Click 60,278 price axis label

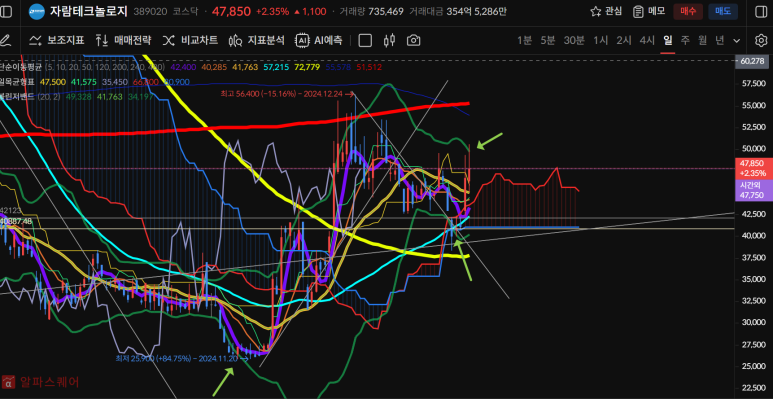click(752, 61)
